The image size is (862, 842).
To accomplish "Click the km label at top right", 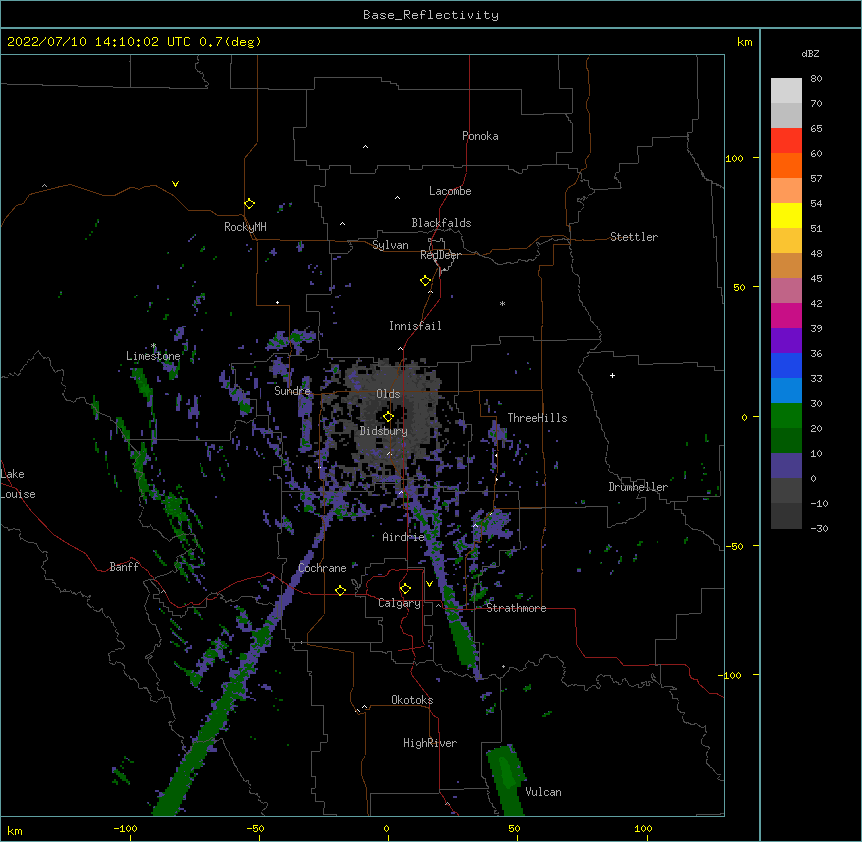I will [744, 42].
